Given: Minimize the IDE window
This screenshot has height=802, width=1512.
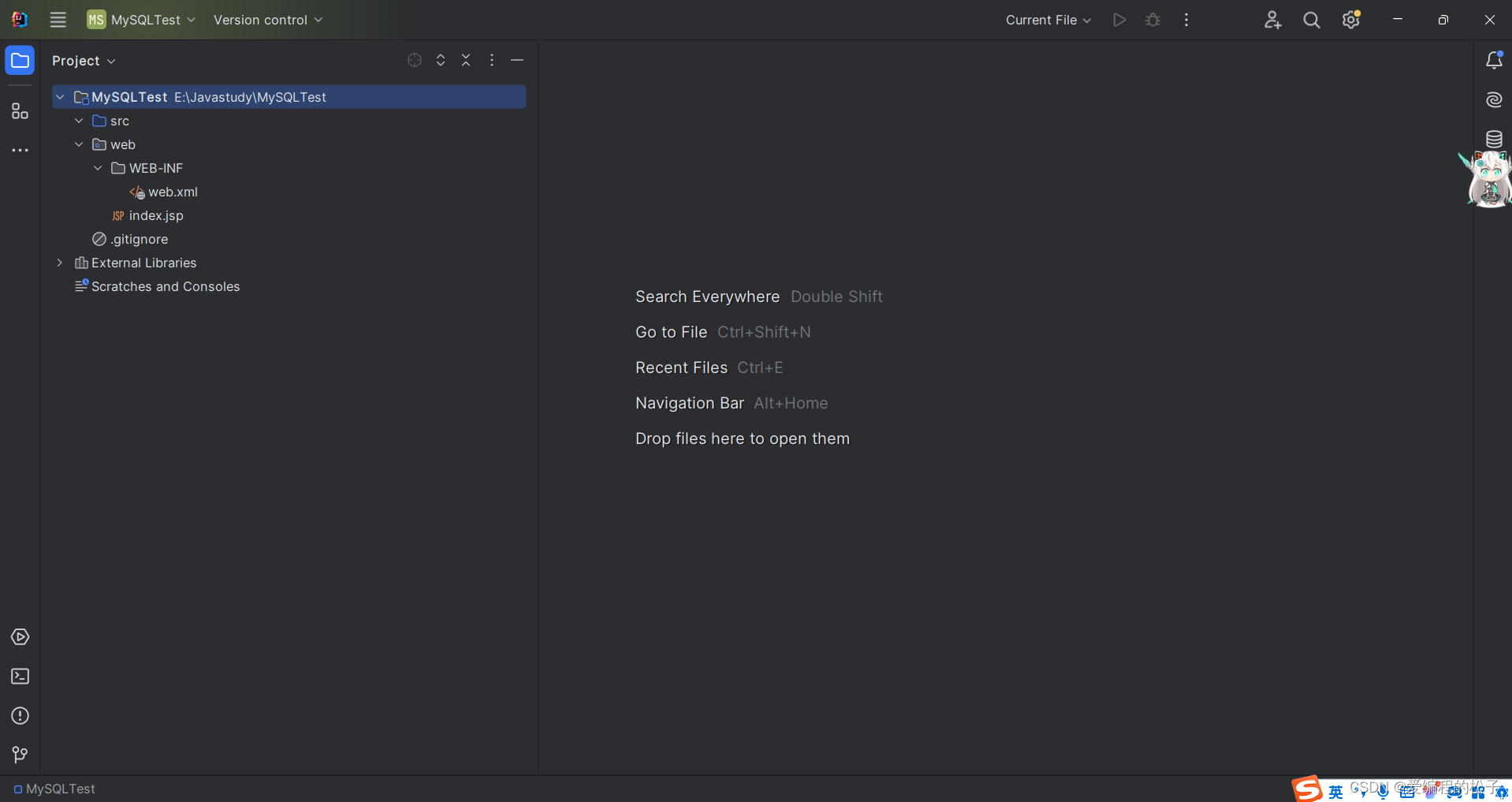Looking at the screenshot, I should coord(1398,20).
